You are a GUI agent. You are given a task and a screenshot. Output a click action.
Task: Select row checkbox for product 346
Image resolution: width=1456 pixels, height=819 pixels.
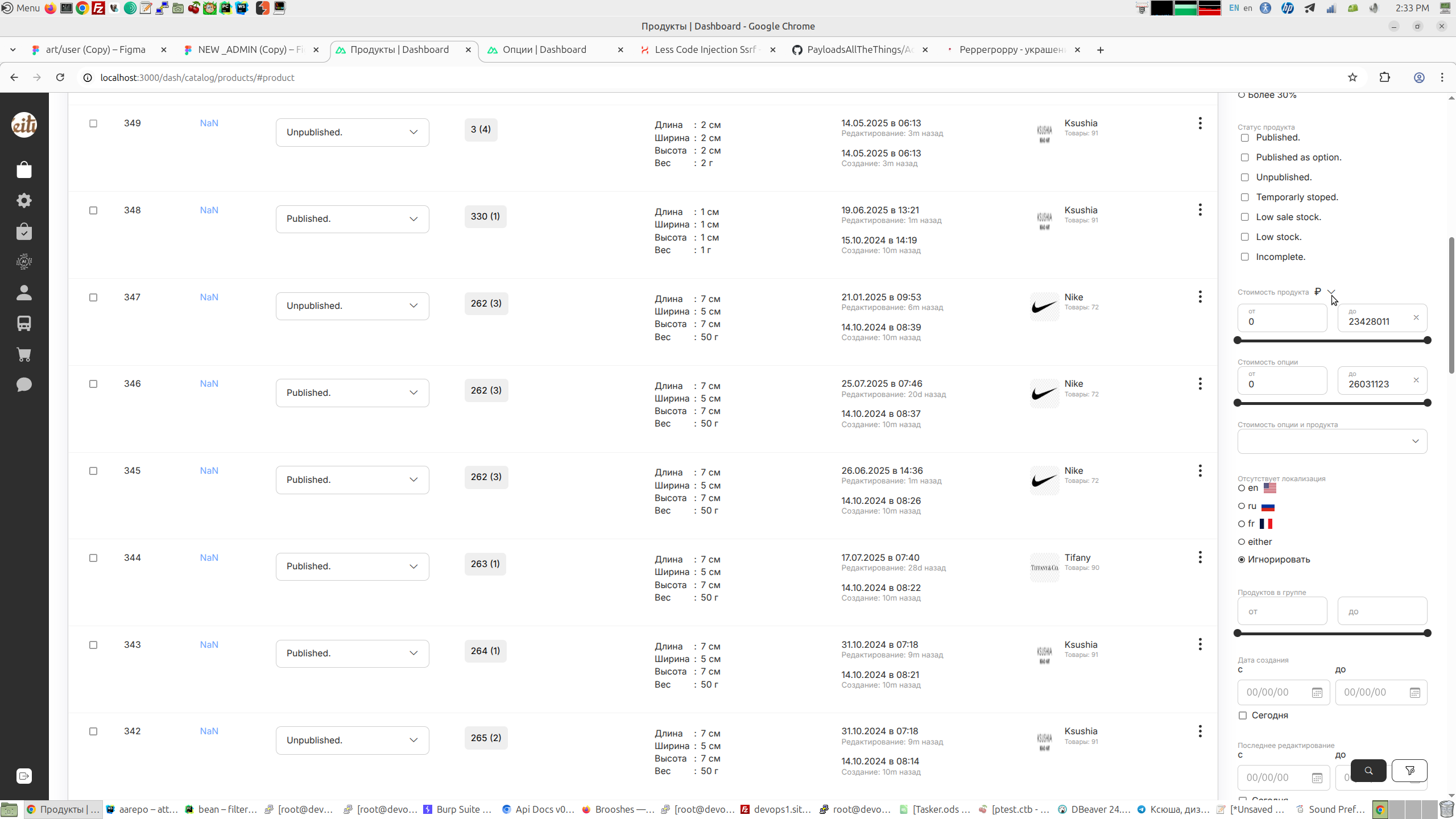click(x=93, y=384)
